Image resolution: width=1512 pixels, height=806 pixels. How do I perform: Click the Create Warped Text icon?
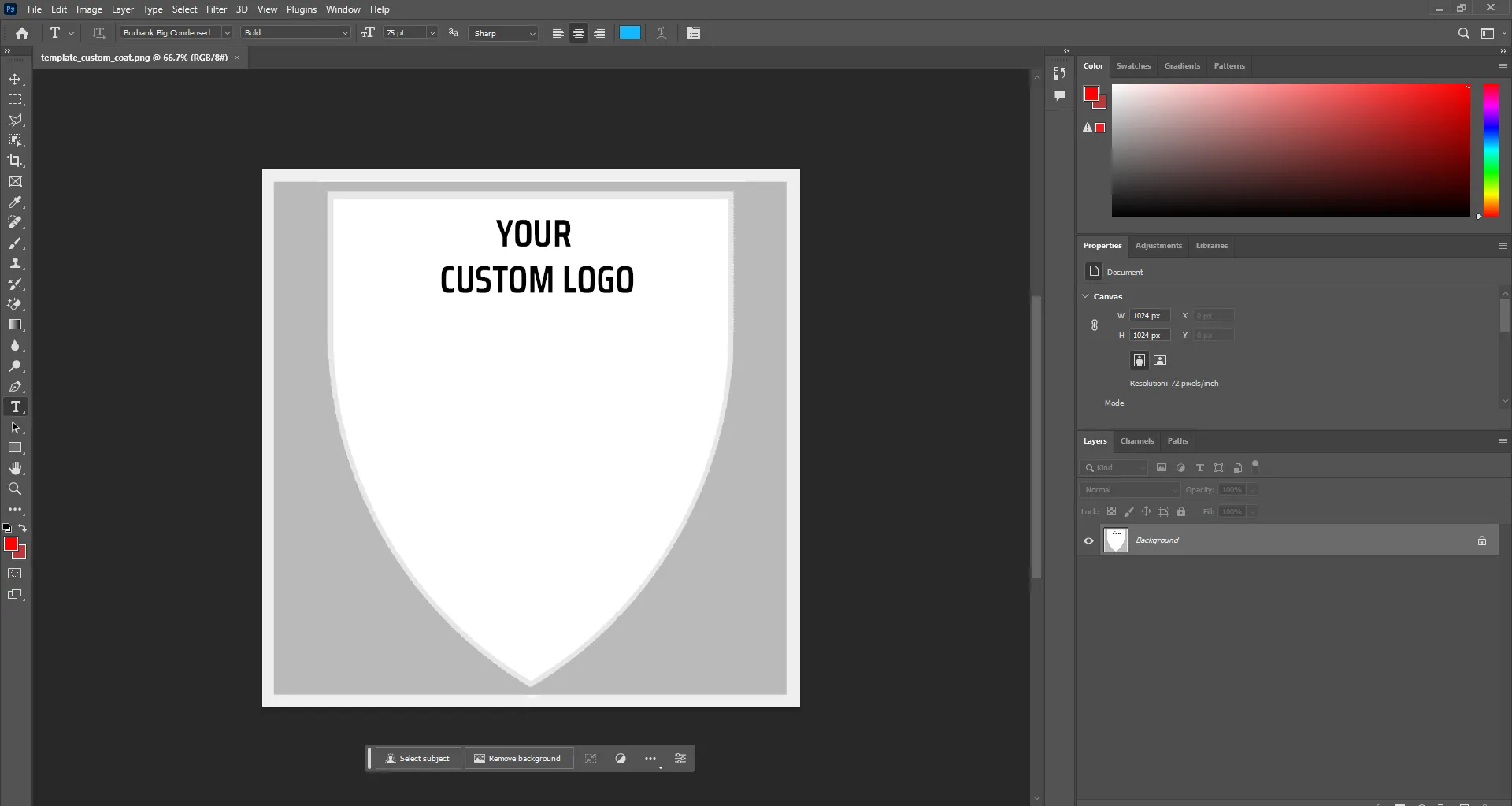[661, 33]
